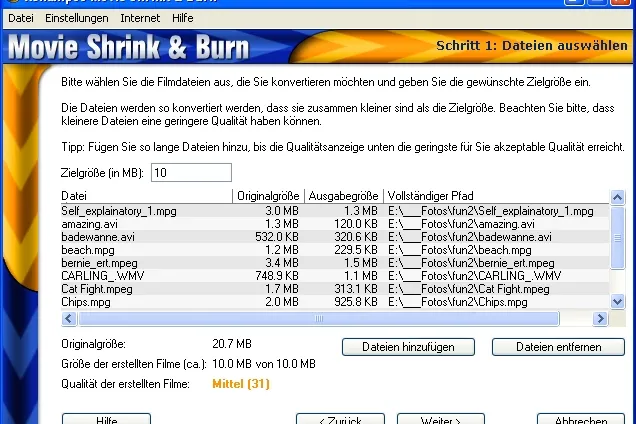Open the Hilfe menu
This screenshot has width=636, height=424.
coord(183,18)
